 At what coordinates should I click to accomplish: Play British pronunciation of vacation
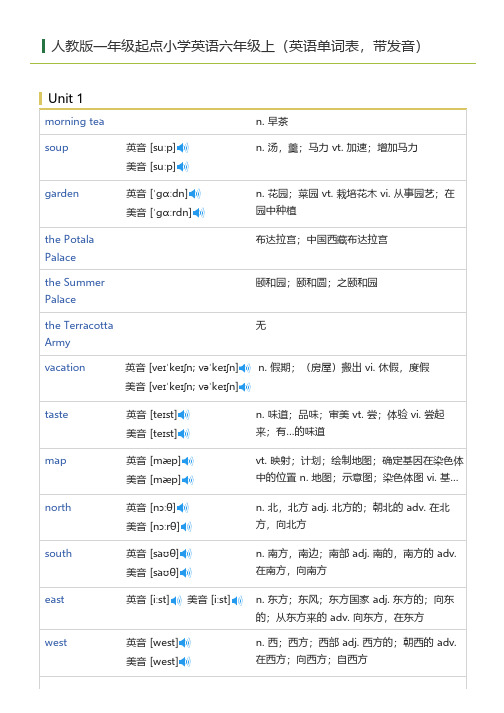(245, 368)
